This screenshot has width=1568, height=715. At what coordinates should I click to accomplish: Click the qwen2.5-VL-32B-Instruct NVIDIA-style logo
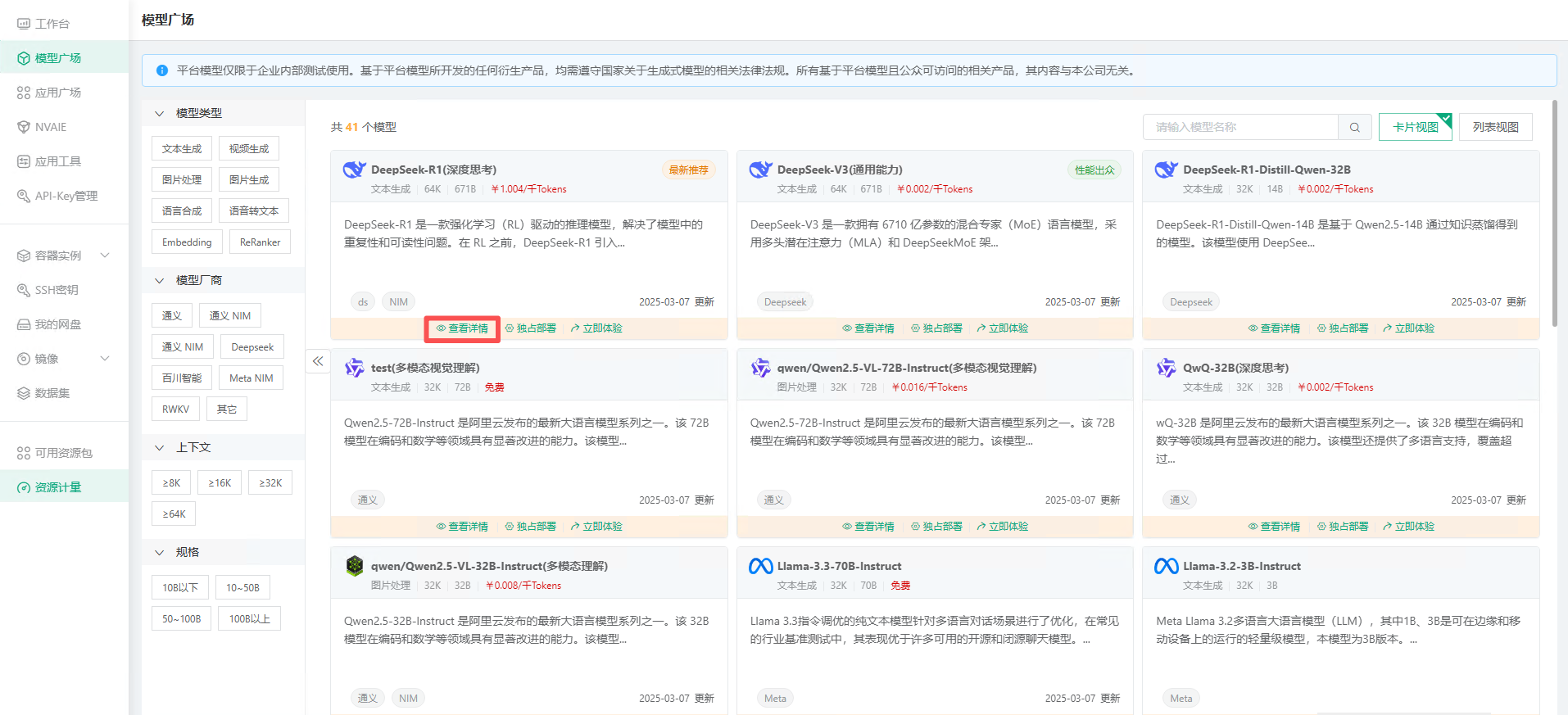[x=354, y=566]
